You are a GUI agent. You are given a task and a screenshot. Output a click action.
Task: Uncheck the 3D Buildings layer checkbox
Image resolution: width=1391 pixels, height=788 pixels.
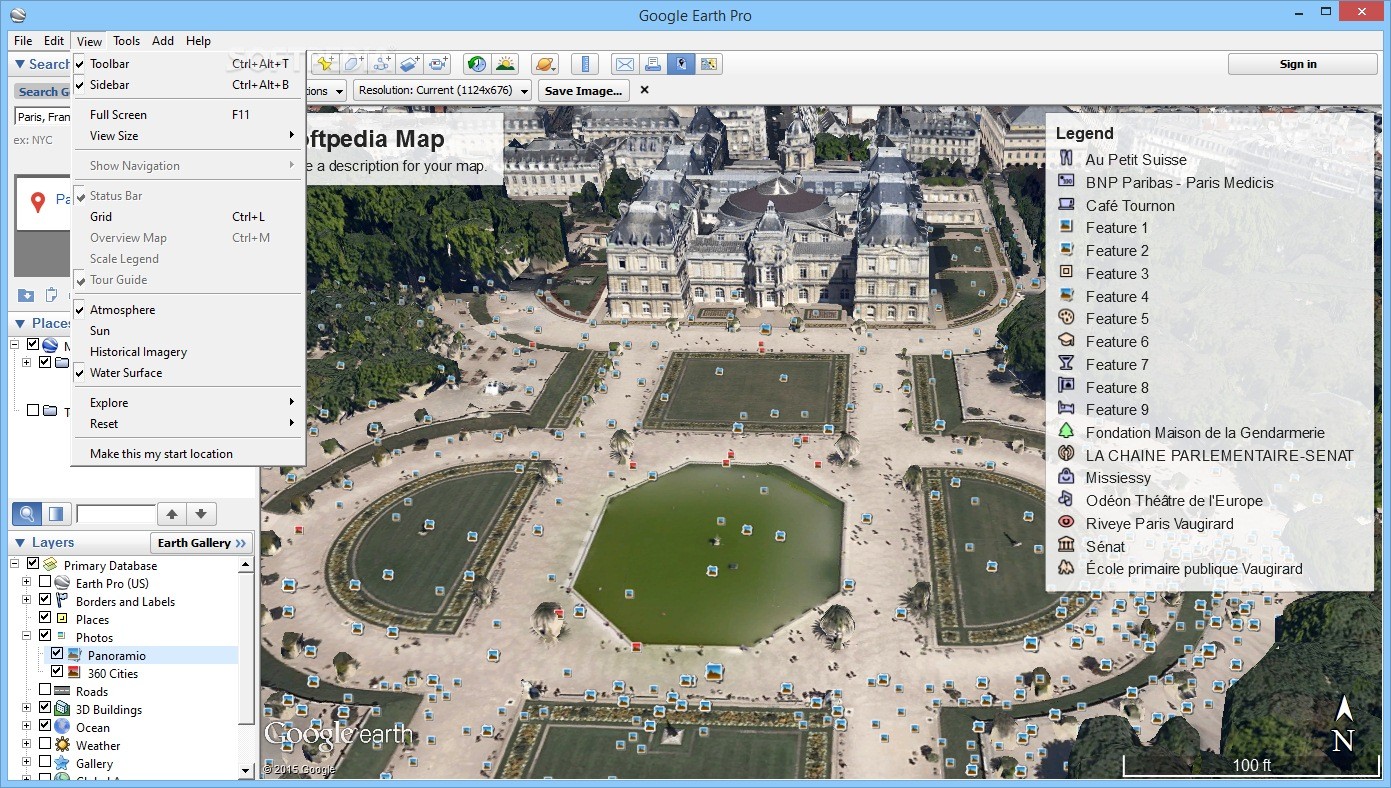pos(45,709)
